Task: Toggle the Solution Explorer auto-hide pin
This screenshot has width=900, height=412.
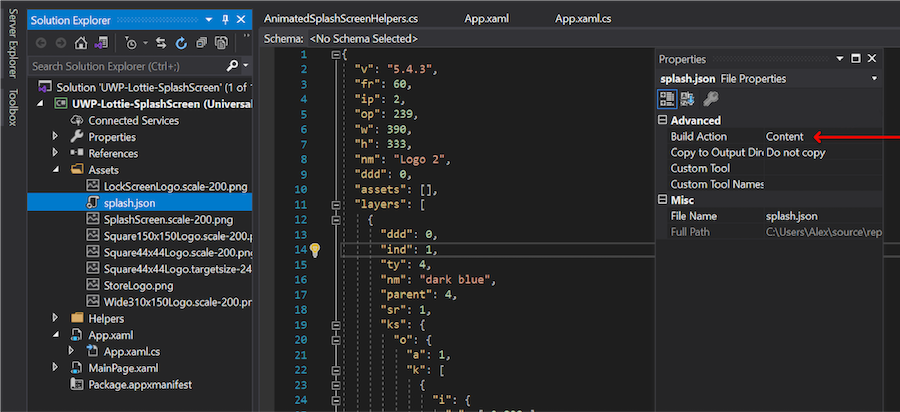Action: [x=225, y=20]
